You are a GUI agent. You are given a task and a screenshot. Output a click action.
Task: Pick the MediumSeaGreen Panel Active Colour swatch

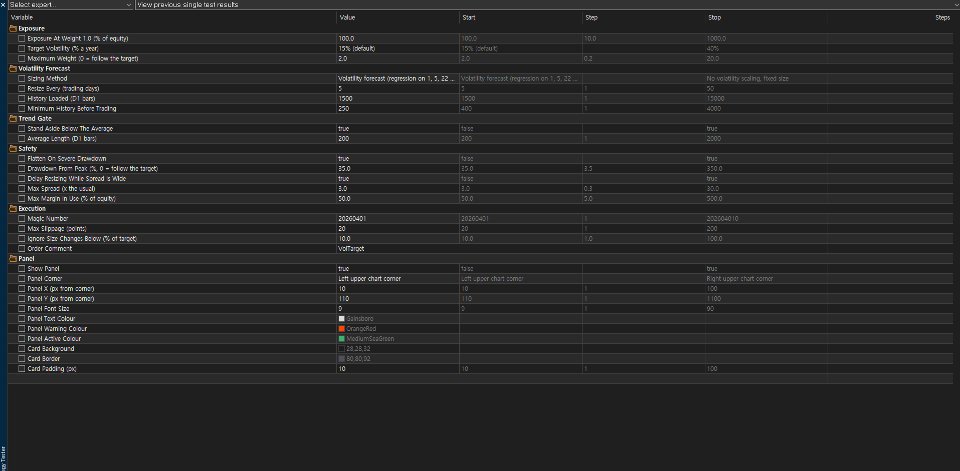pyautogui.click(x=342, y=339)
